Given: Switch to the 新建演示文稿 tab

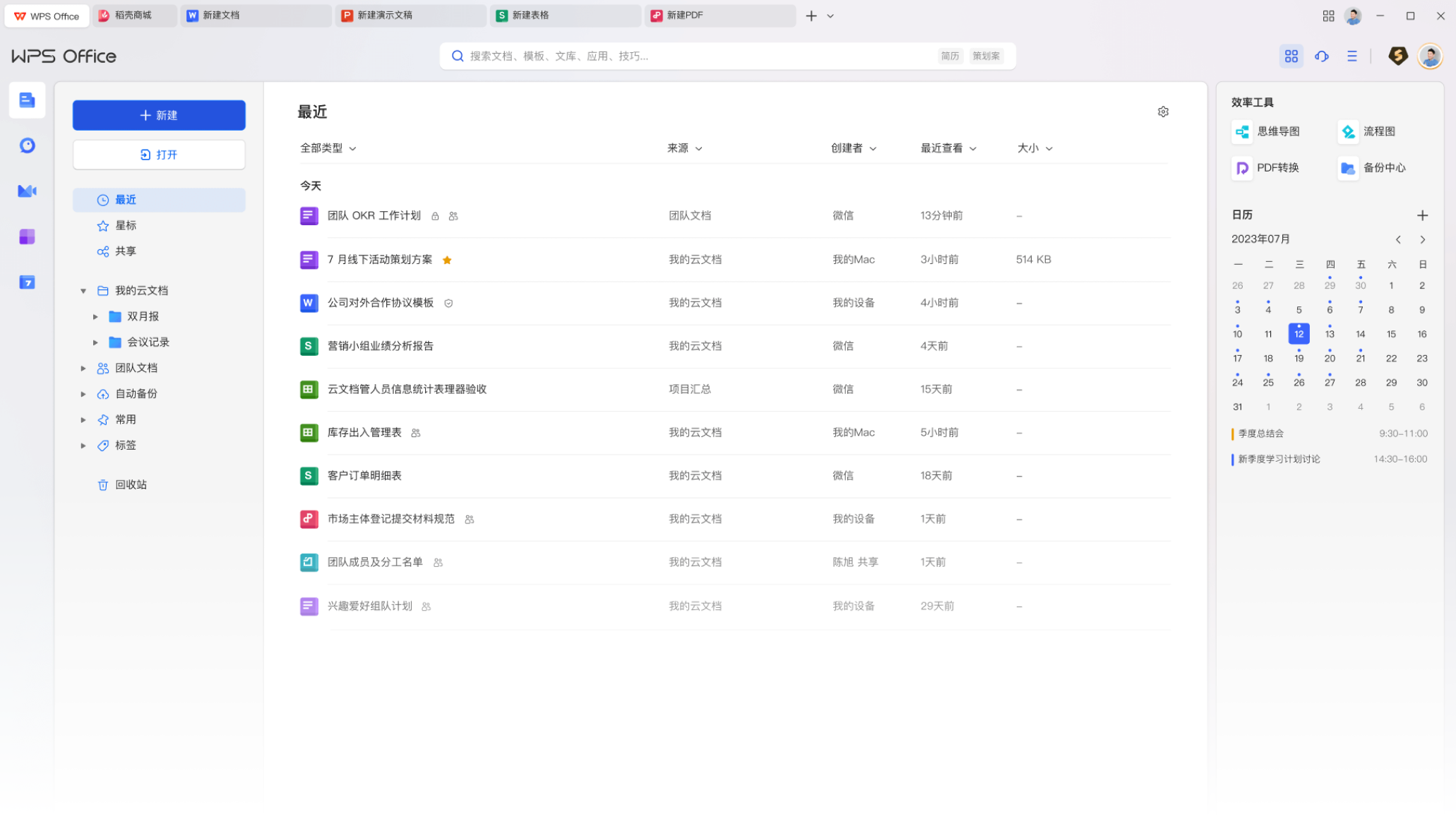Looking at the screenshot, I should pos(385,16).
